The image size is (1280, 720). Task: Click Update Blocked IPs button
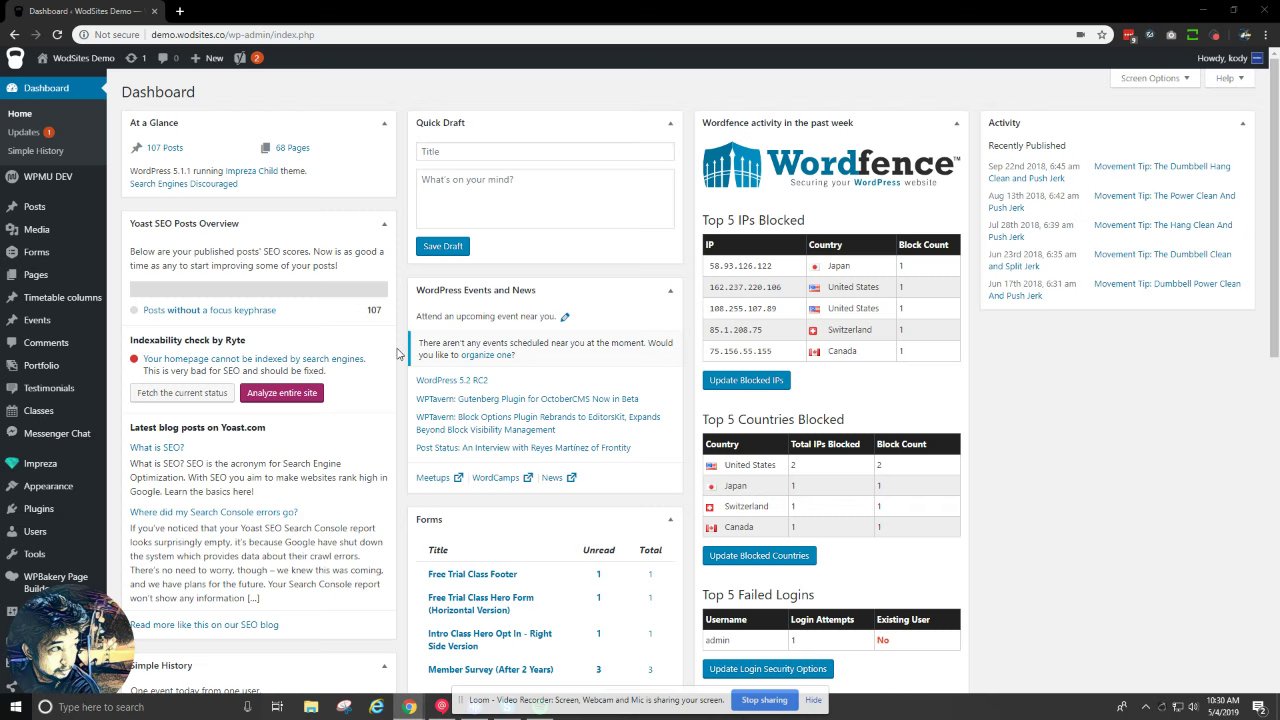pos(746,380)
